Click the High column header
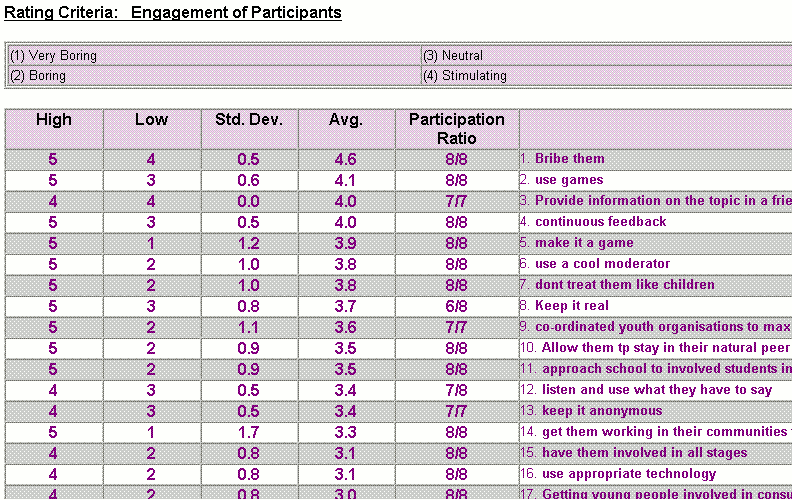792x500 pixels. (54, 120)
